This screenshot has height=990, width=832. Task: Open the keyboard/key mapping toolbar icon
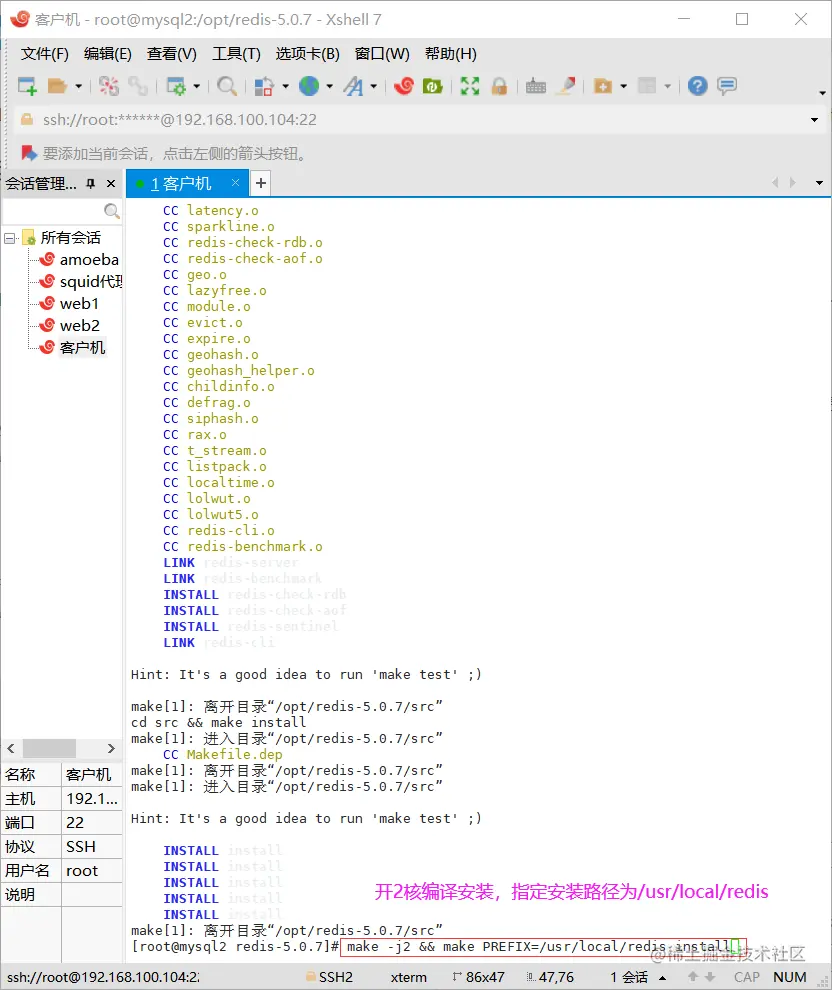(535, 86)
